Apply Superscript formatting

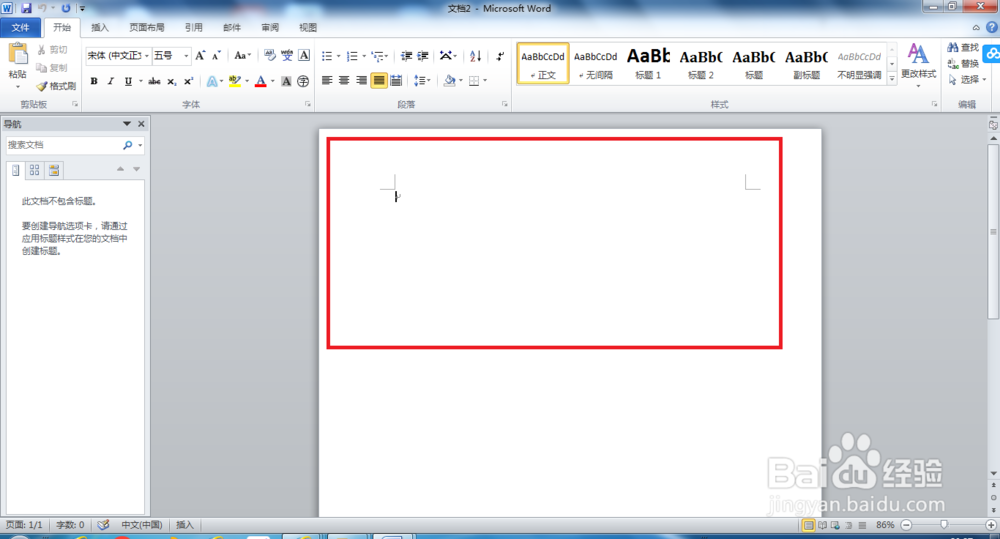pos(188,81)
